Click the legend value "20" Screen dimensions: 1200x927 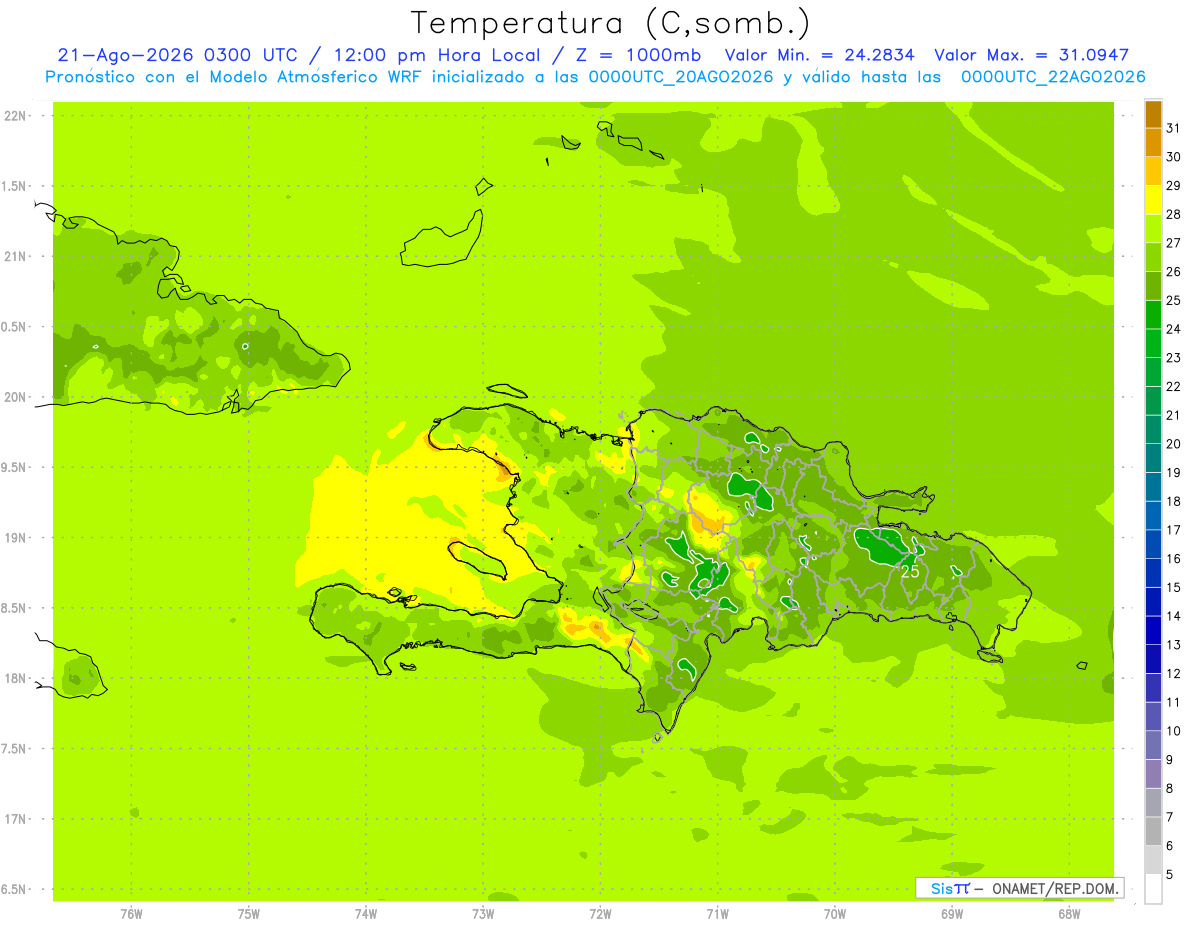(x=1174, y=444)
